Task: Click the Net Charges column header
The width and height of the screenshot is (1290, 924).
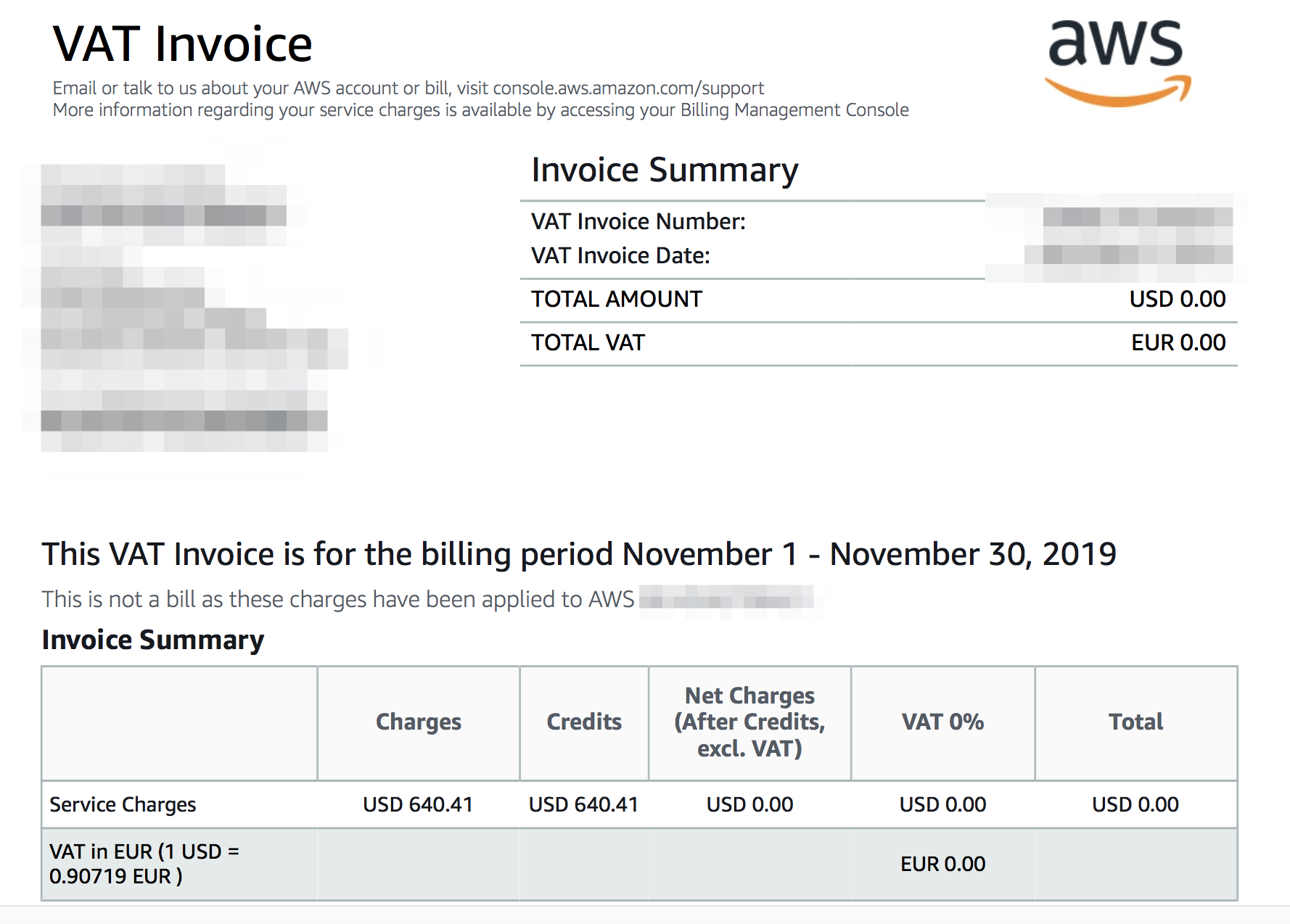Action: click(749, 722)
